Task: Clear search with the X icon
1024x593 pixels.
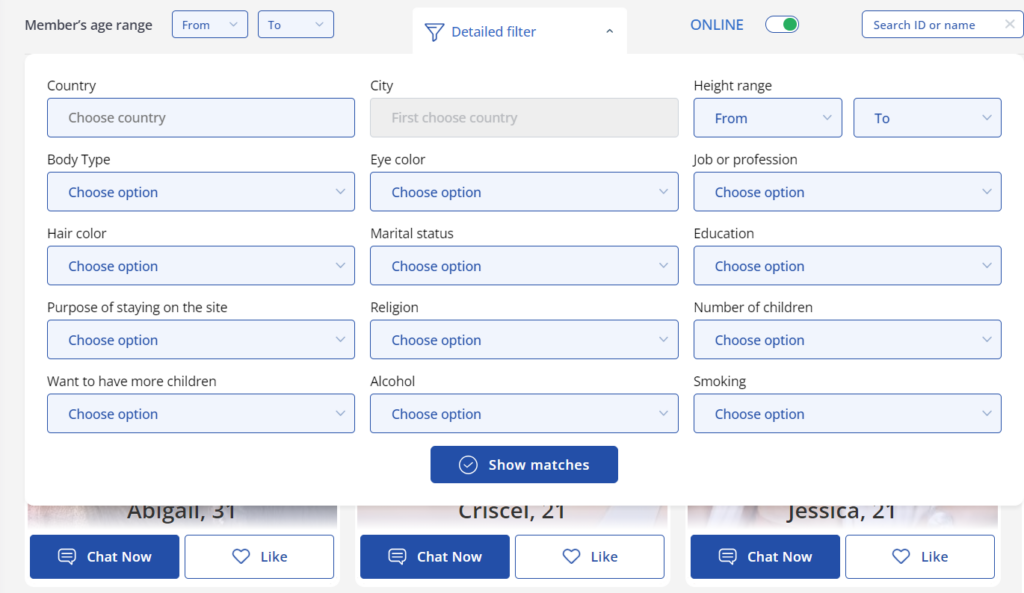Action: tap(1009, 25)
